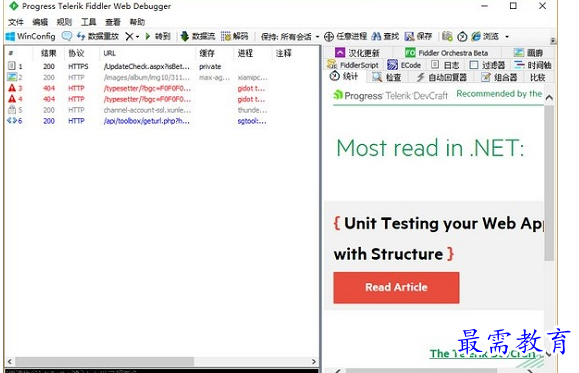
Task: Select session 4 red warning icon
Action: tap(12, 99)
